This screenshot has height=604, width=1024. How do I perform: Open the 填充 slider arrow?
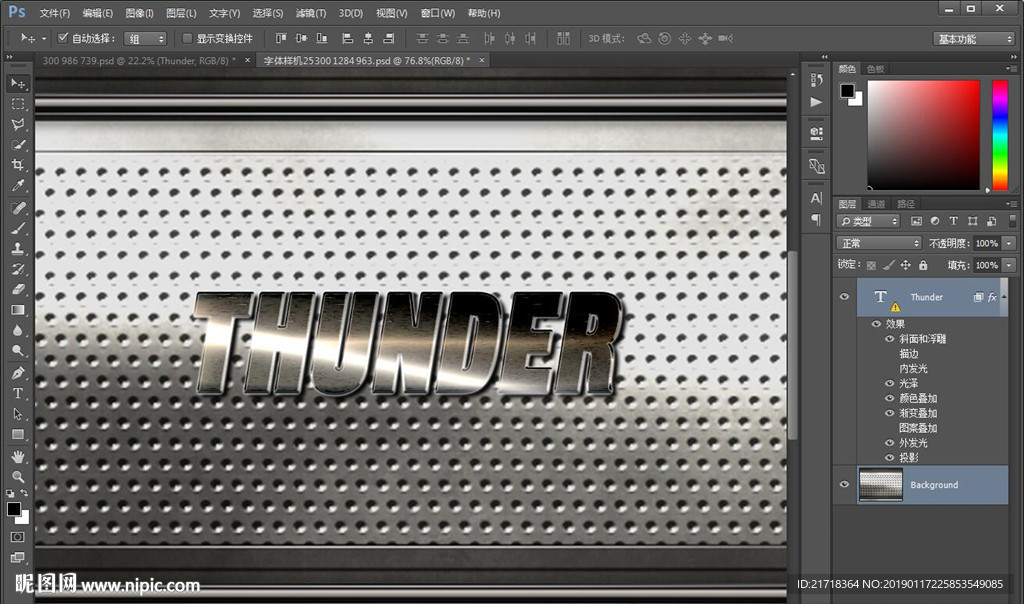tap(1010, 265)
